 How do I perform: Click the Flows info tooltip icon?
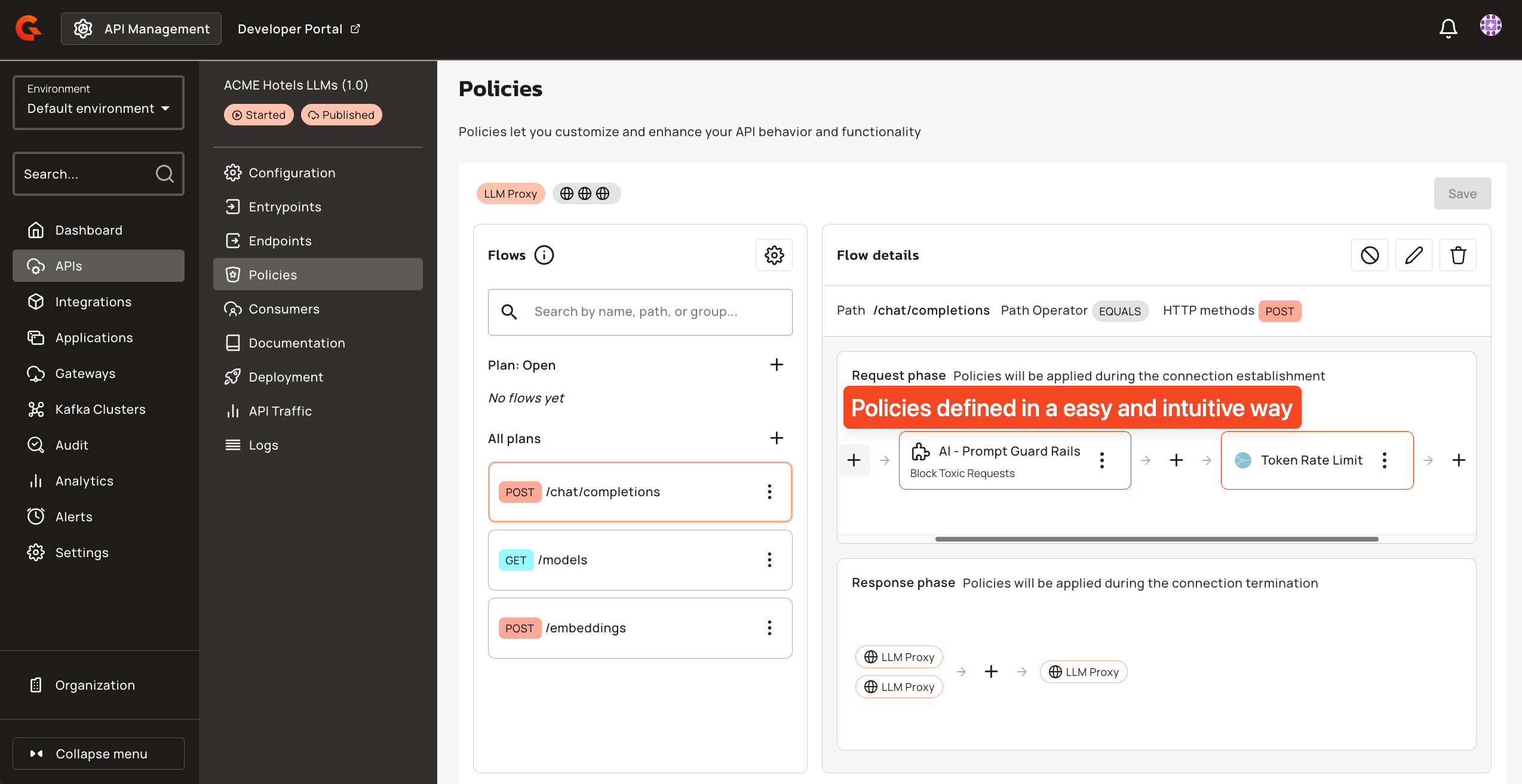[544, 254]
